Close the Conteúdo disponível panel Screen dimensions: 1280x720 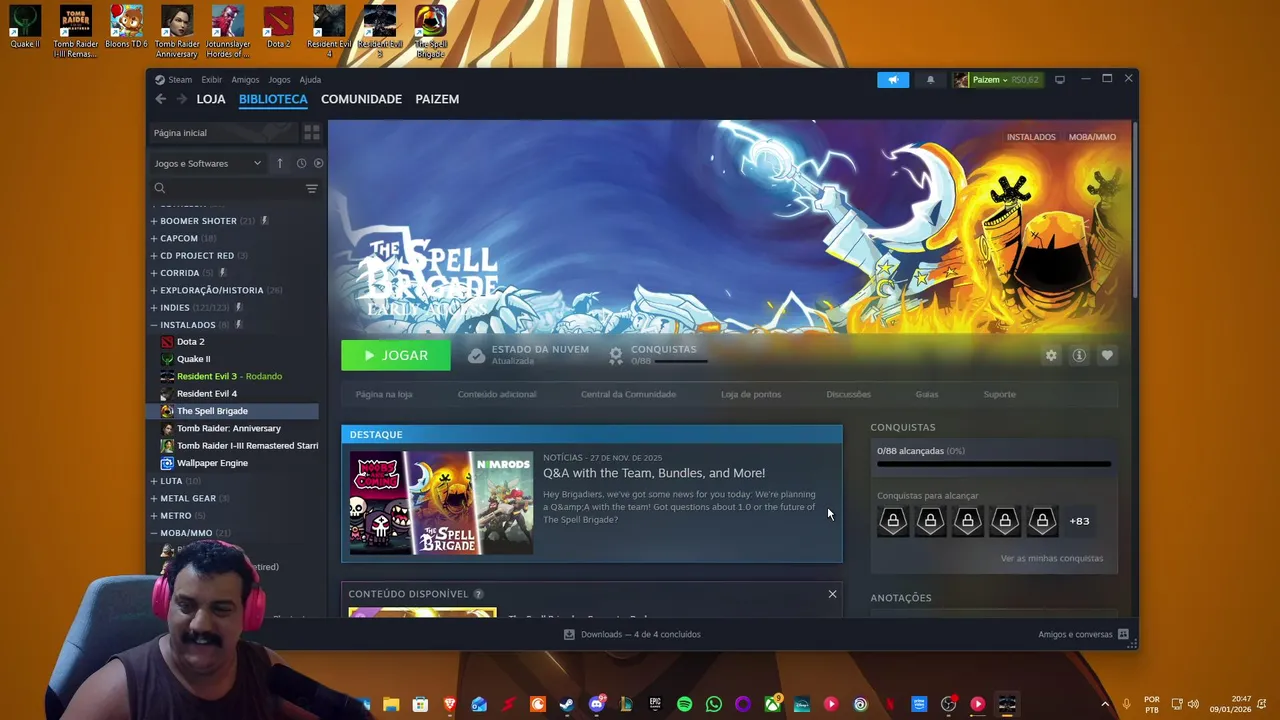tap(832, 594)
